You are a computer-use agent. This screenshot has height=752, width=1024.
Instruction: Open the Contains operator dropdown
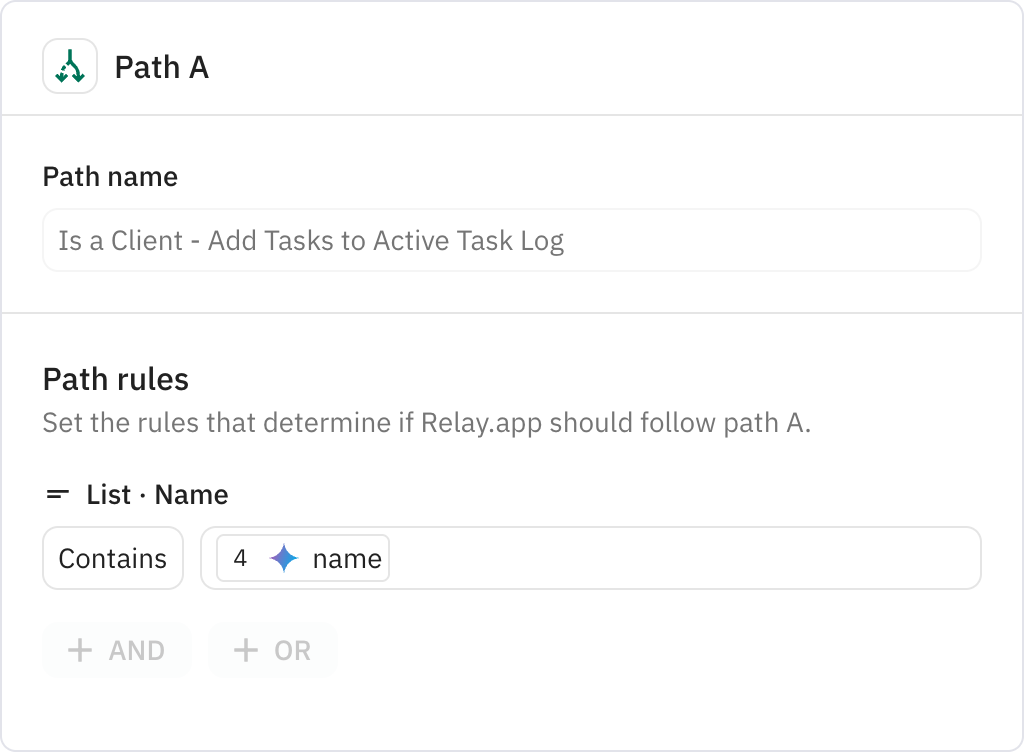(112, 558)
